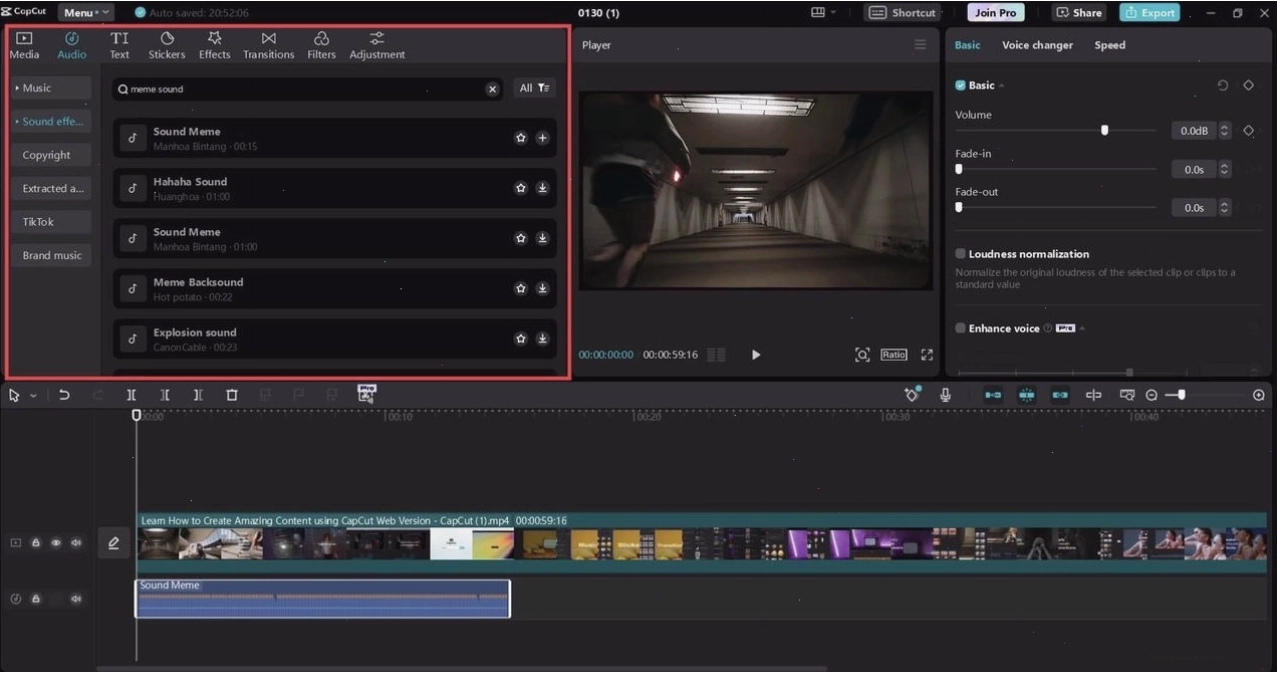Undo the last timeline action
The image size is (1277, 674).
(65, 395)
